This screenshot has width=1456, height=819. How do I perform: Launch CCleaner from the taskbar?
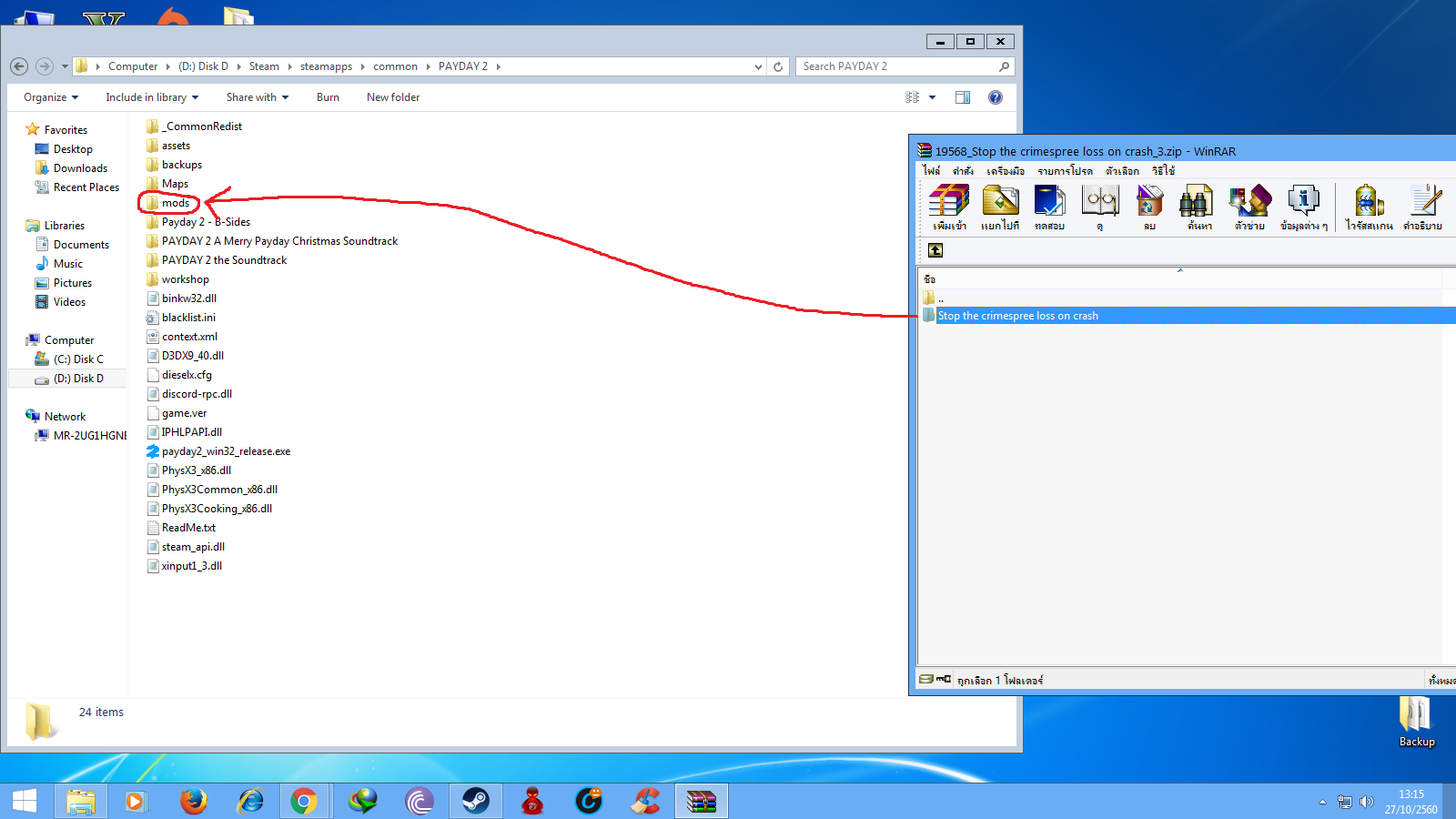[x=645, y=801]
